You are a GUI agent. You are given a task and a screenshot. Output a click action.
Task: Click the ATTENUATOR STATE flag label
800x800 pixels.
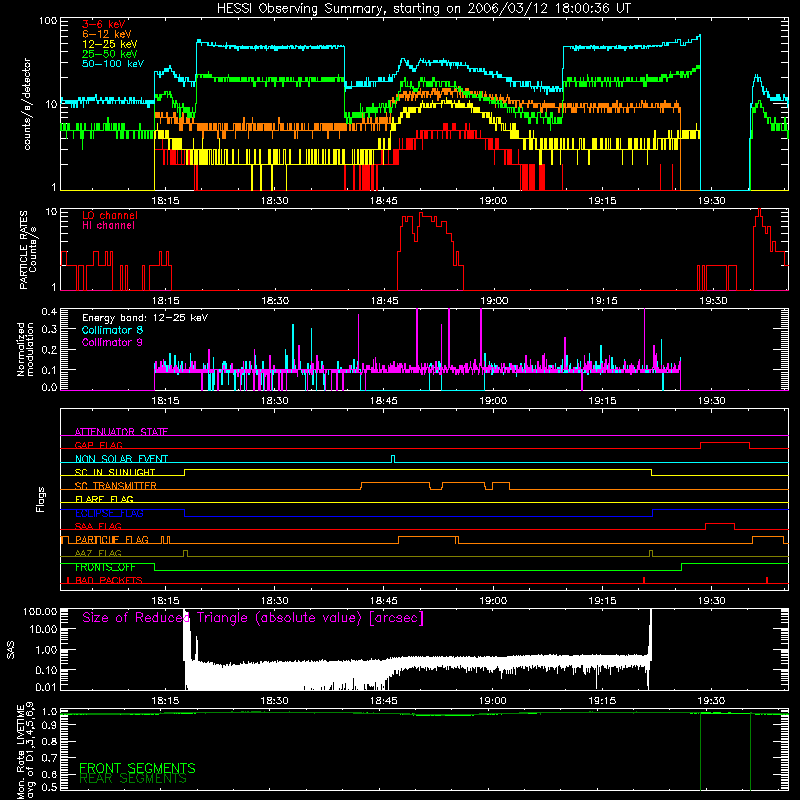click(x=121, y=432)
